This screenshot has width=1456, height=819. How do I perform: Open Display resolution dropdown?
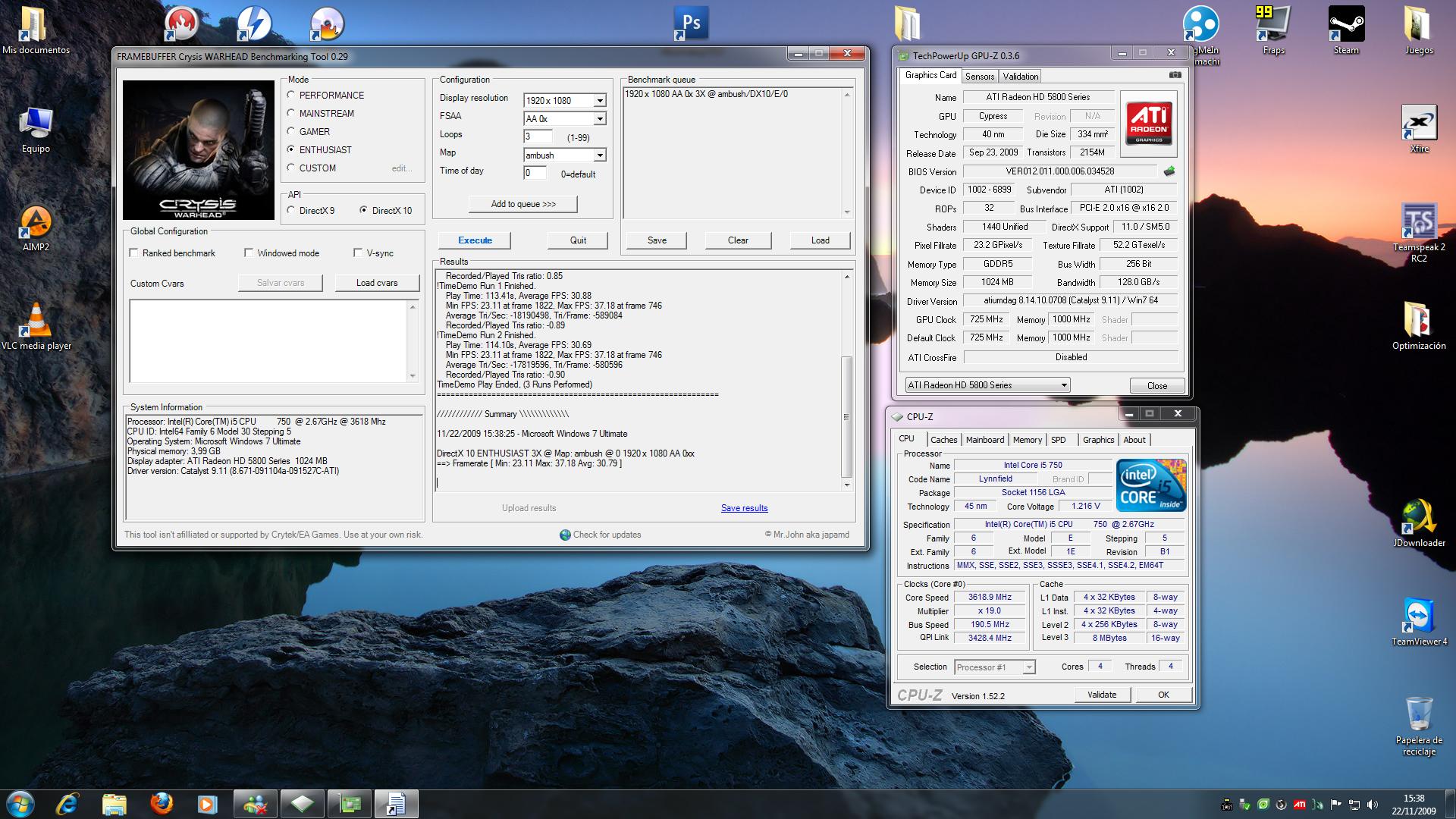pyautogui.click(x=565, y=100)
